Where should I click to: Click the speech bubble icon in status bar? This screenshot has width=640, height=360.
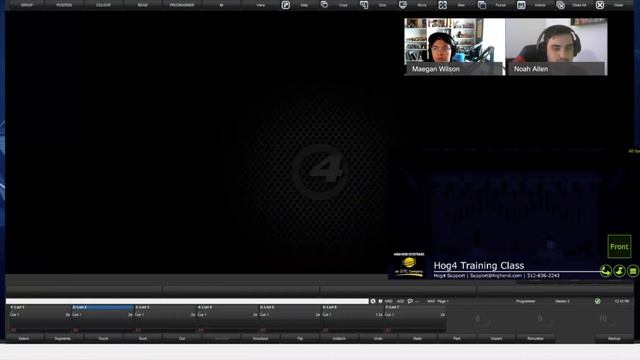pyautogui.click(x=410, y=301)
